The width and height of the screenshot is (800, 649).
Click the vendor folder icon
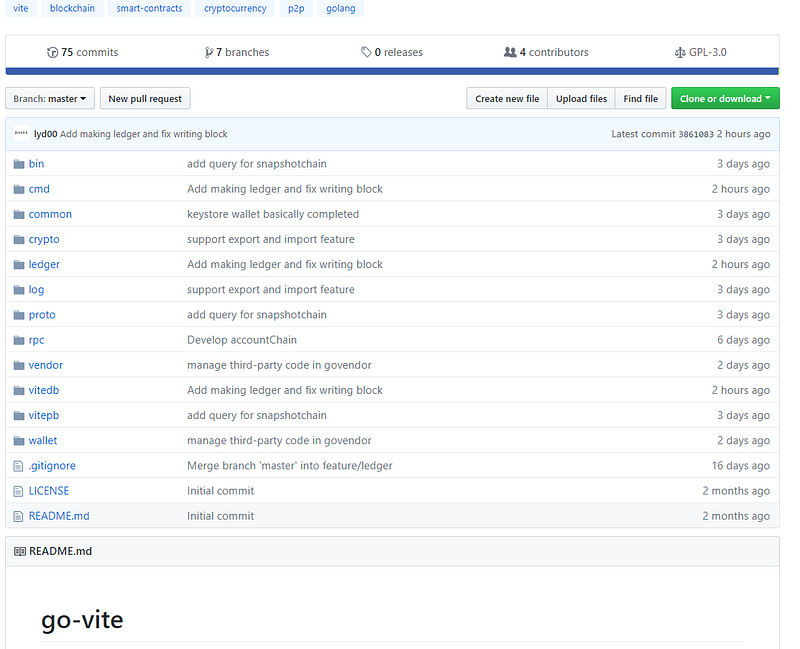tap(19, 365)
